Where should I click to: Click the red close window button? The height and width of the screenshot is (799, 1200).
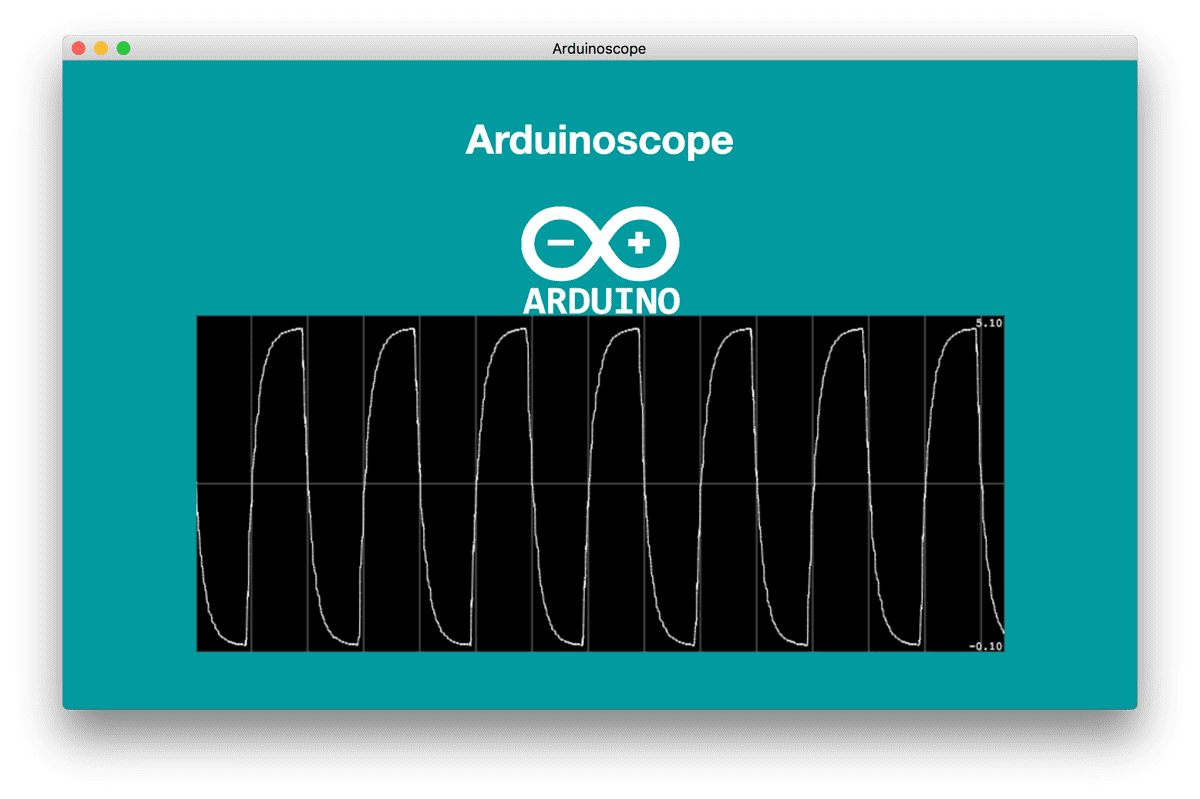[79, 48]
